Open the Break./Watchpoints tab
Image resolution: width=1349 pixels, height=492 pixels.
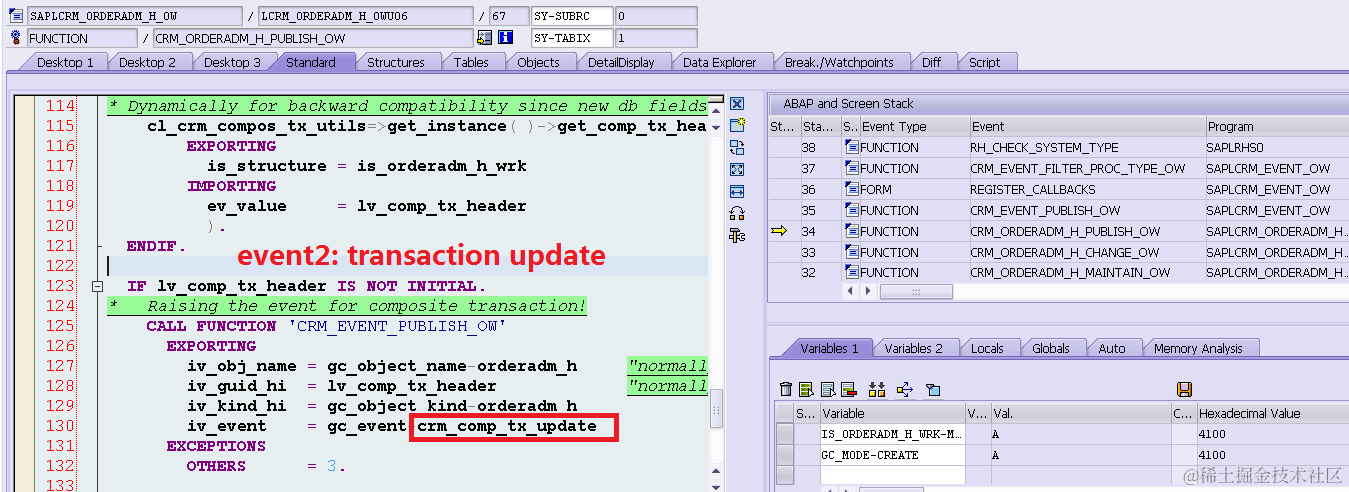pos(839,62)
